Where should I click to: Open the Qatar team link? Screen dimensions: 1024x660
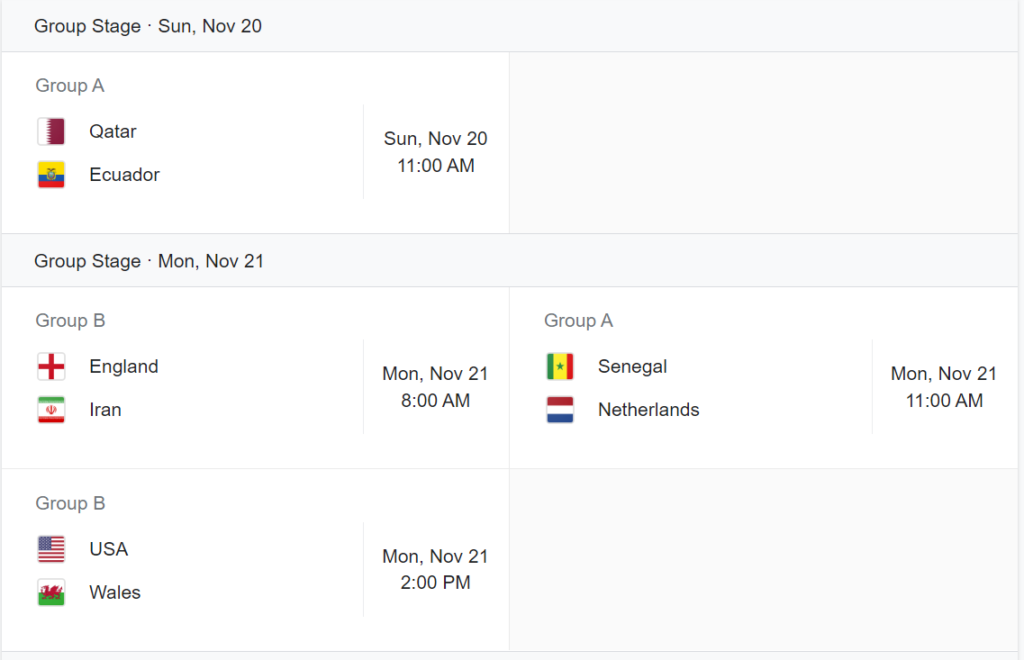point(113,132)
